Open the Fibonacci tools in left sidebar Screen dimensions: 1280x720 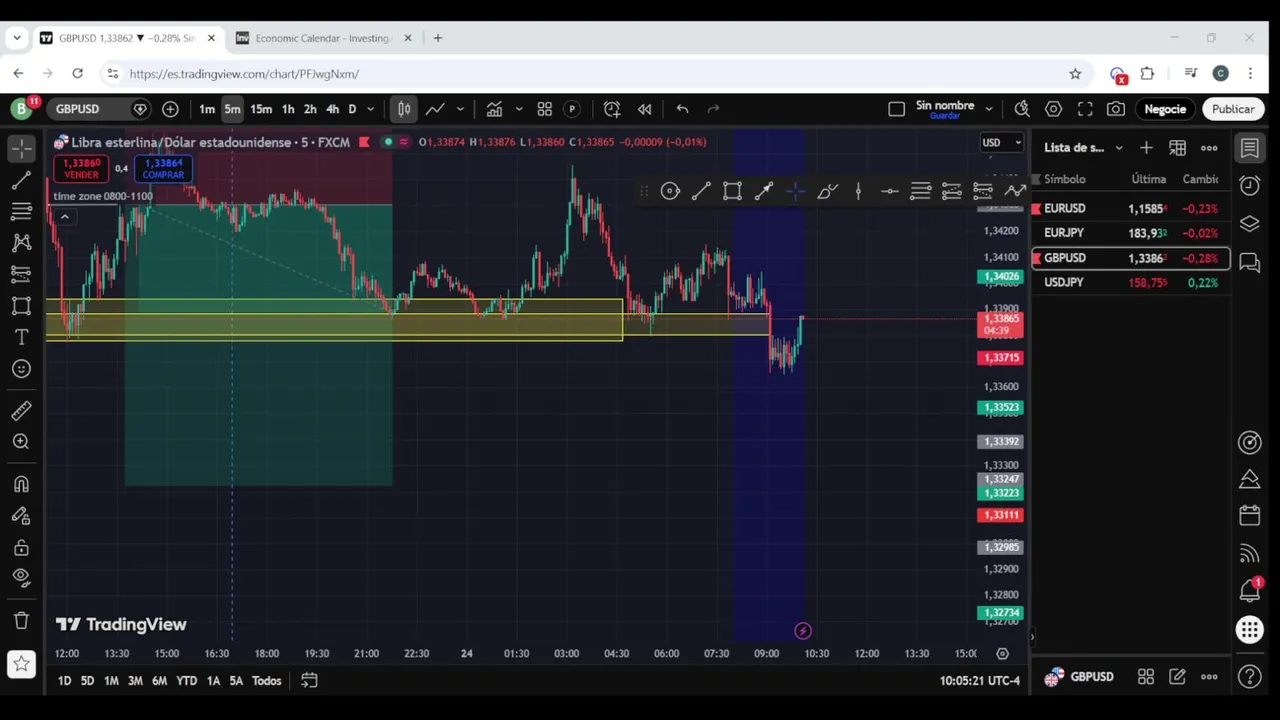pyautogui.click(x=21, y=211)
